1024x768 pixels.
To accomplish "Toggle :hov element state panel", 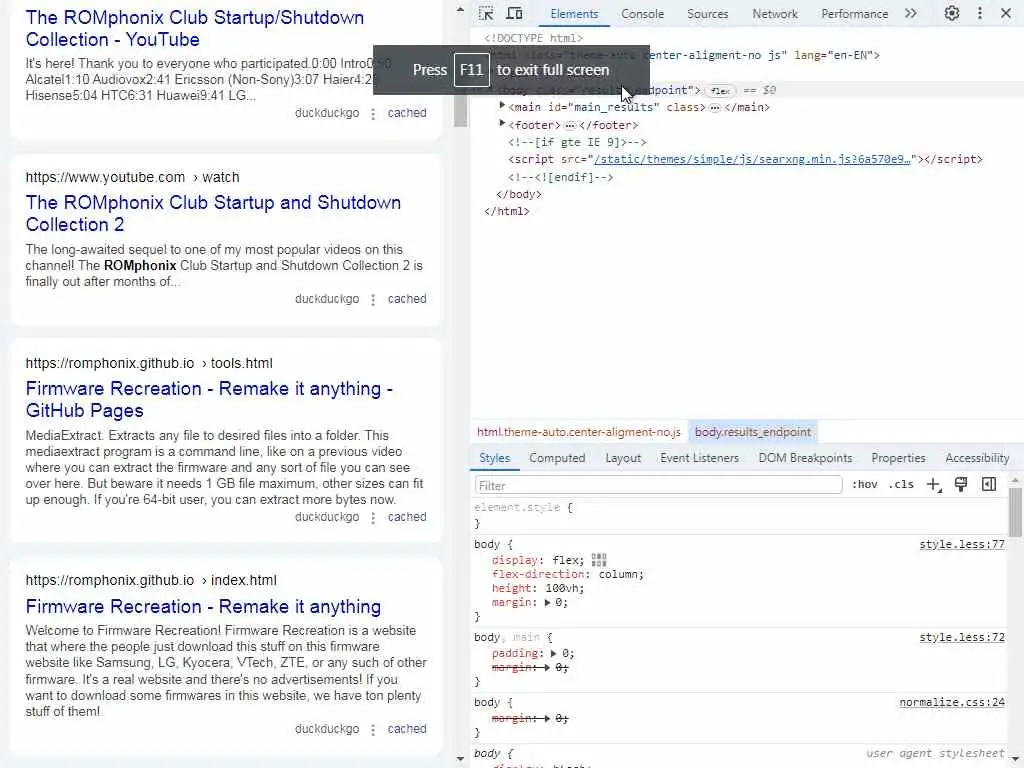I will pyautogui.click(x=864, y=485).
